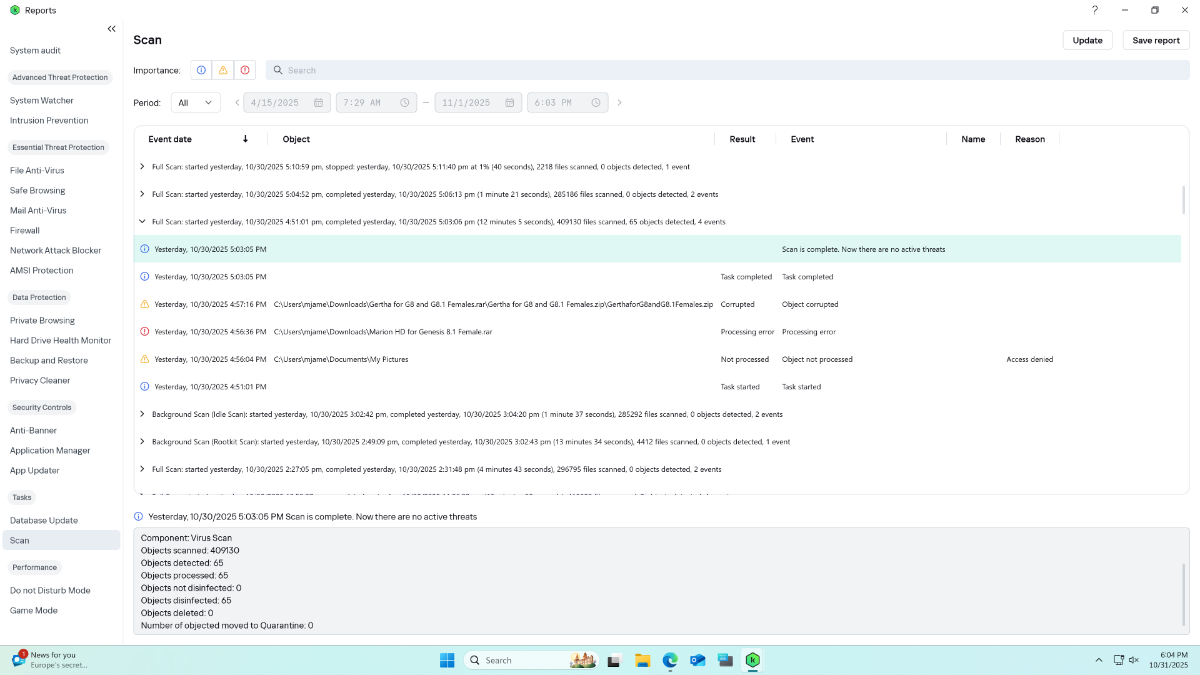Open the System Watcher report
1200x675 pixels.
click(42, 100)
